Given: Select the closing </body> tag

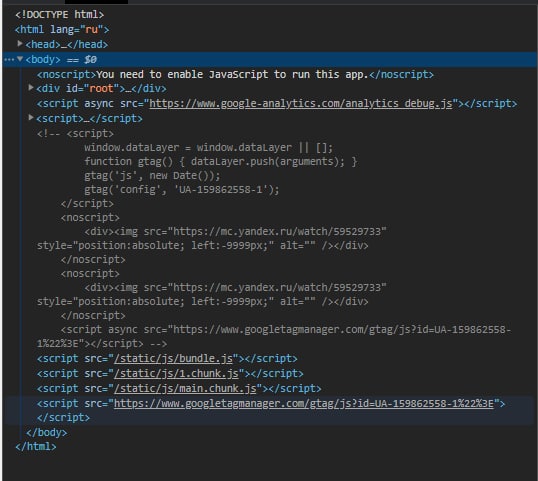Looking at the screenshot, I should pyautogui.click(x=47, y=432).
